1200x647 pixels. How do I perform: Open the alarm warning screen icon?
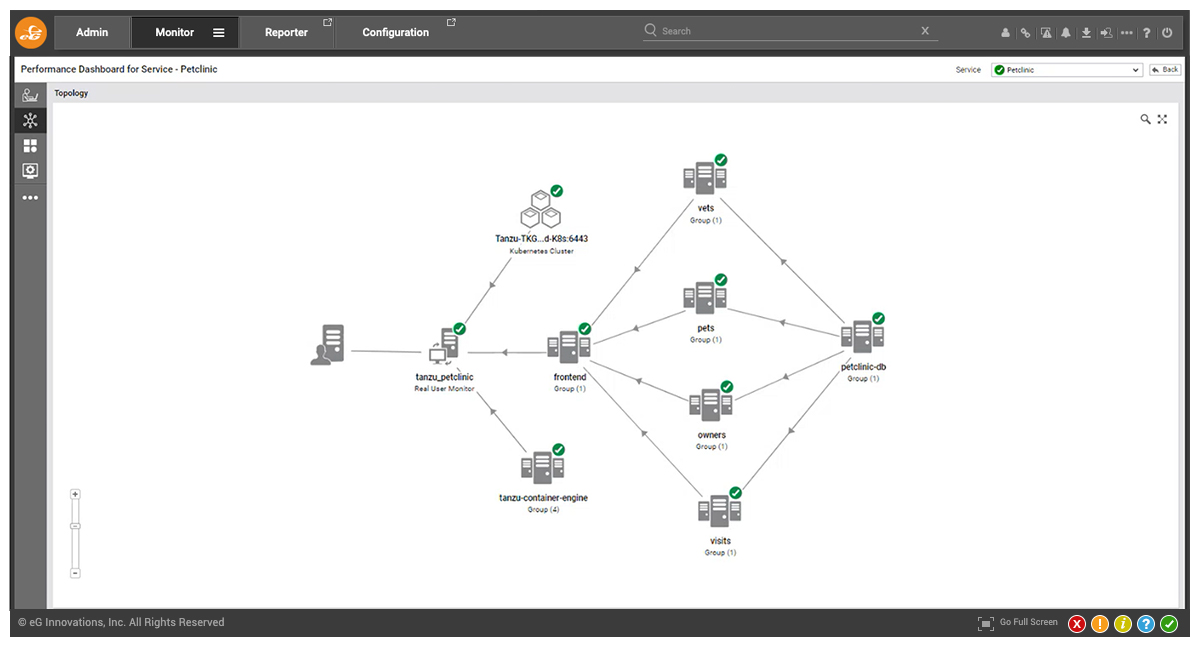tap(1046, 33)
